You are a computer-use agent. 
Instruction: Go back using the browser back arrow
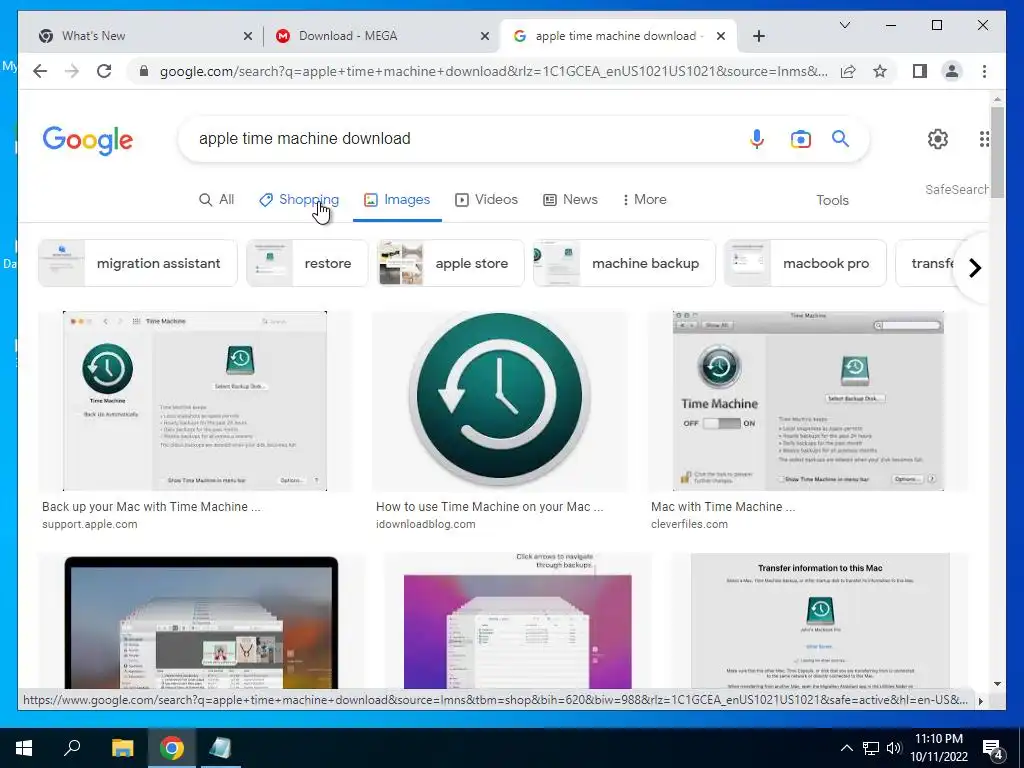40,71
